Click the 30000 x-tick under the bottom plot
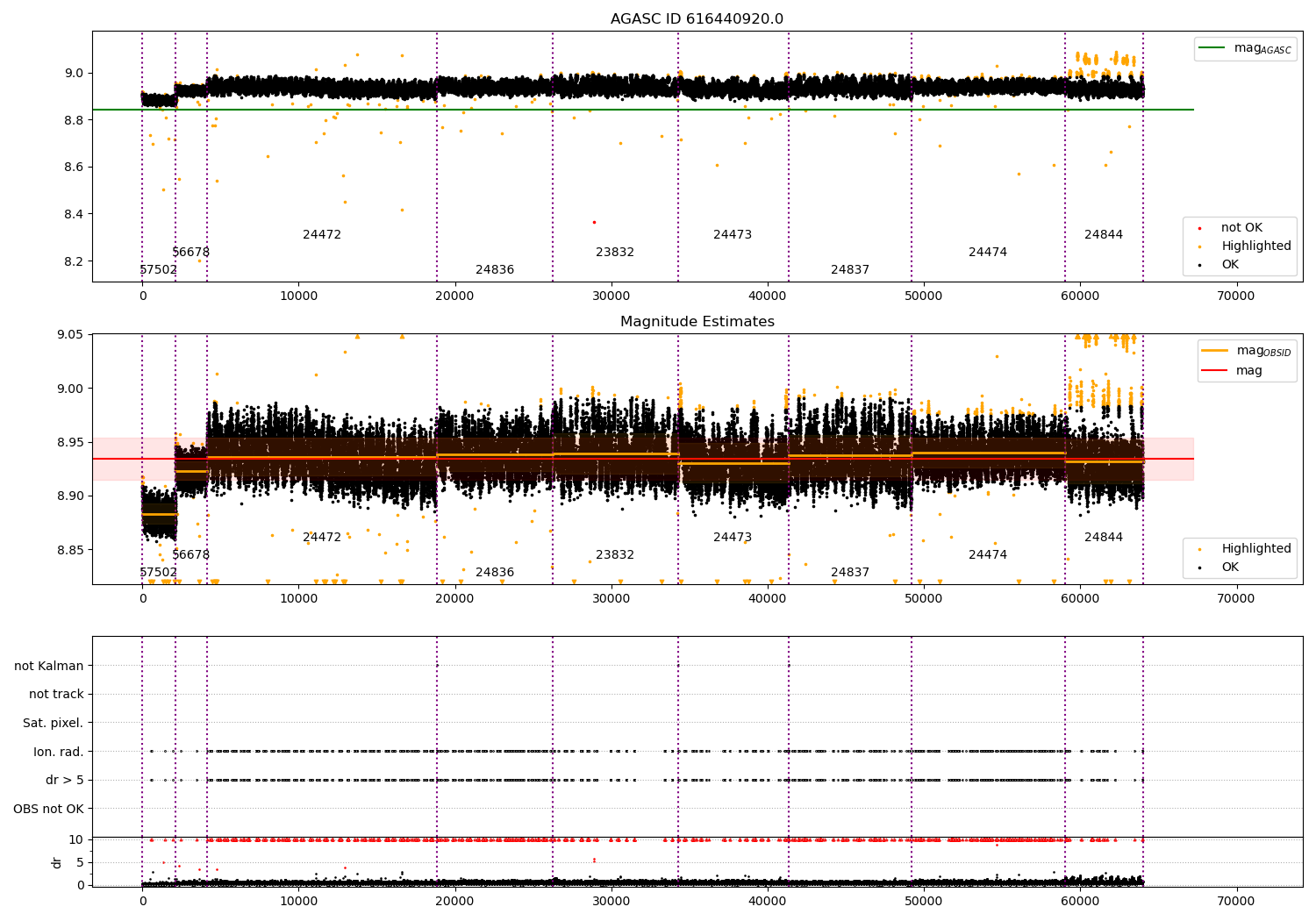 pyautogui.click(x=612, y=901)
